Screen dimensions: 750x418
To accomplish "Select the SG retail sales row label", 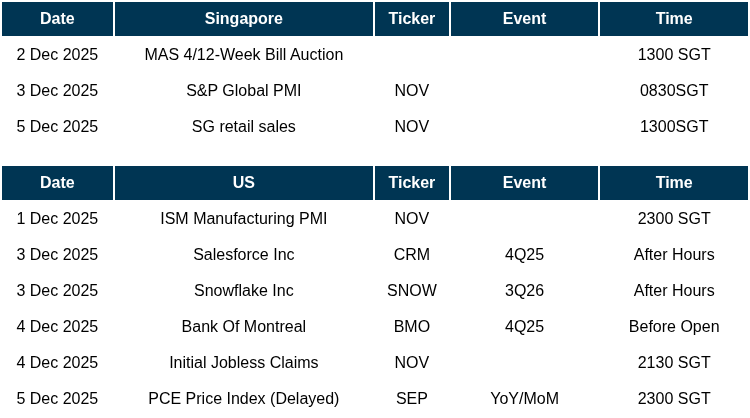I will tap(243, 127).
